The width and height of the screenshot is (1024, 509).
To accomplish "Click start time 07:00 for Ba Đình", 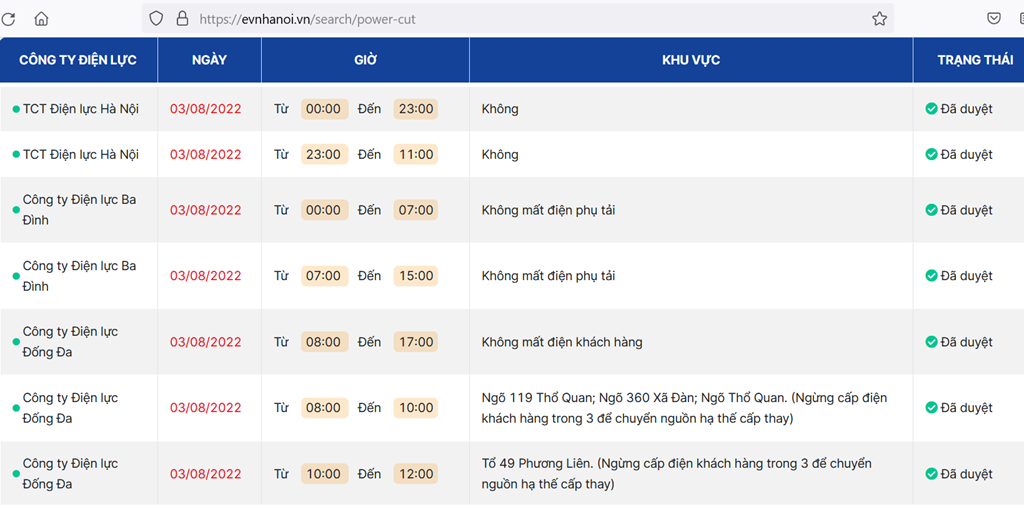I will 323,276.
